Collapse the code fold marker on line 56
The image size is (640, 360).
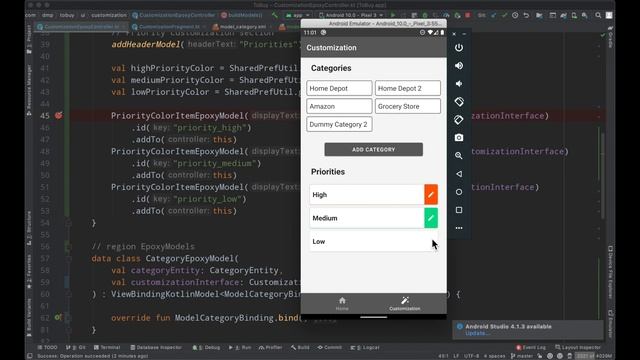point(68,247)
